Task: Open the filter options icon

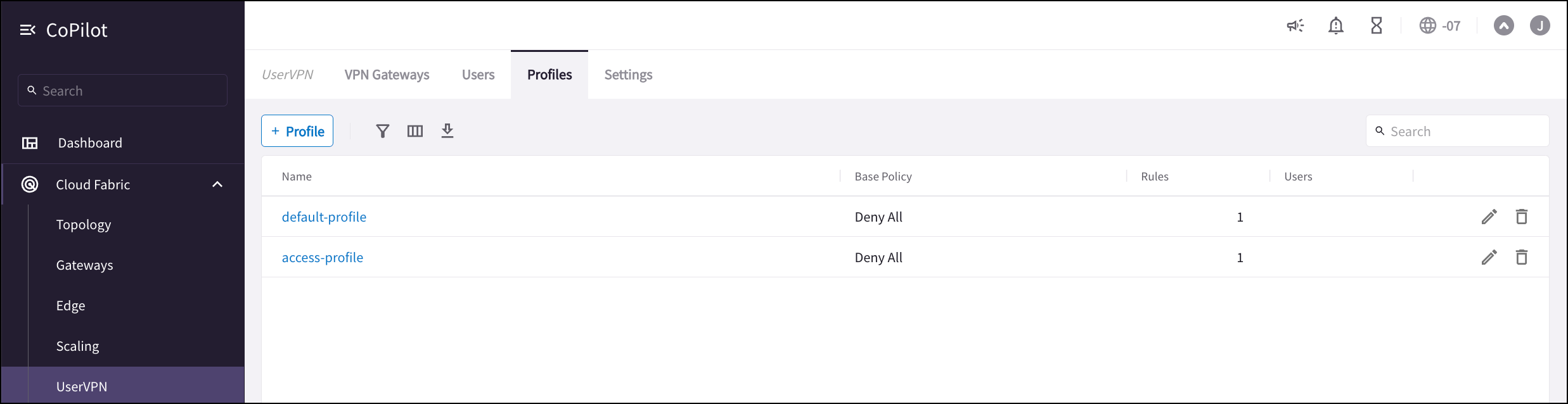Action: click(383, 130)
